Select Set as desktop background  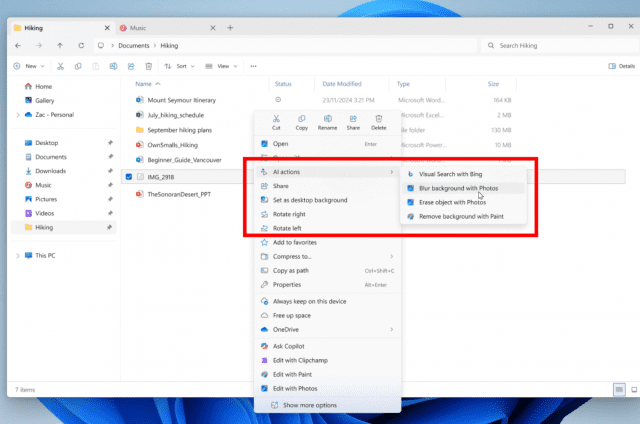(327, 200)
